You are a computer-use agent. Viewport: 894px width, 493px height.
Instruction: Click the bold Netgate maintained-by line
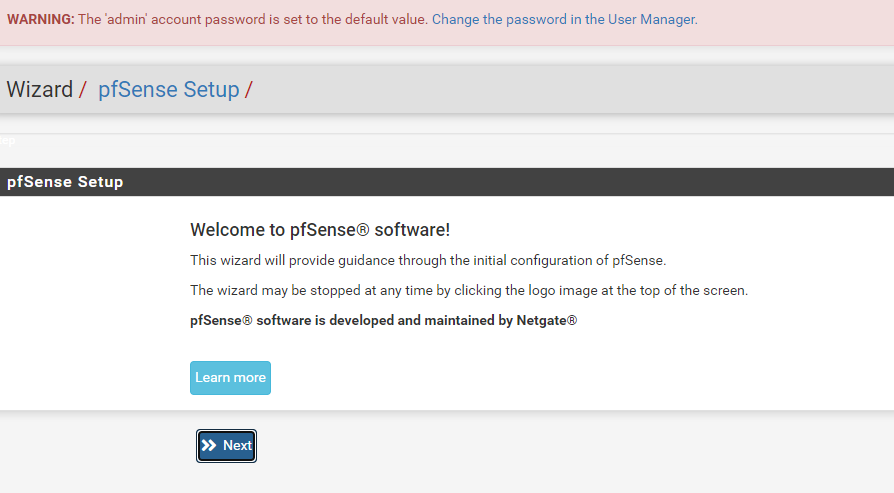pyautogui.click(x=383, y=321)
